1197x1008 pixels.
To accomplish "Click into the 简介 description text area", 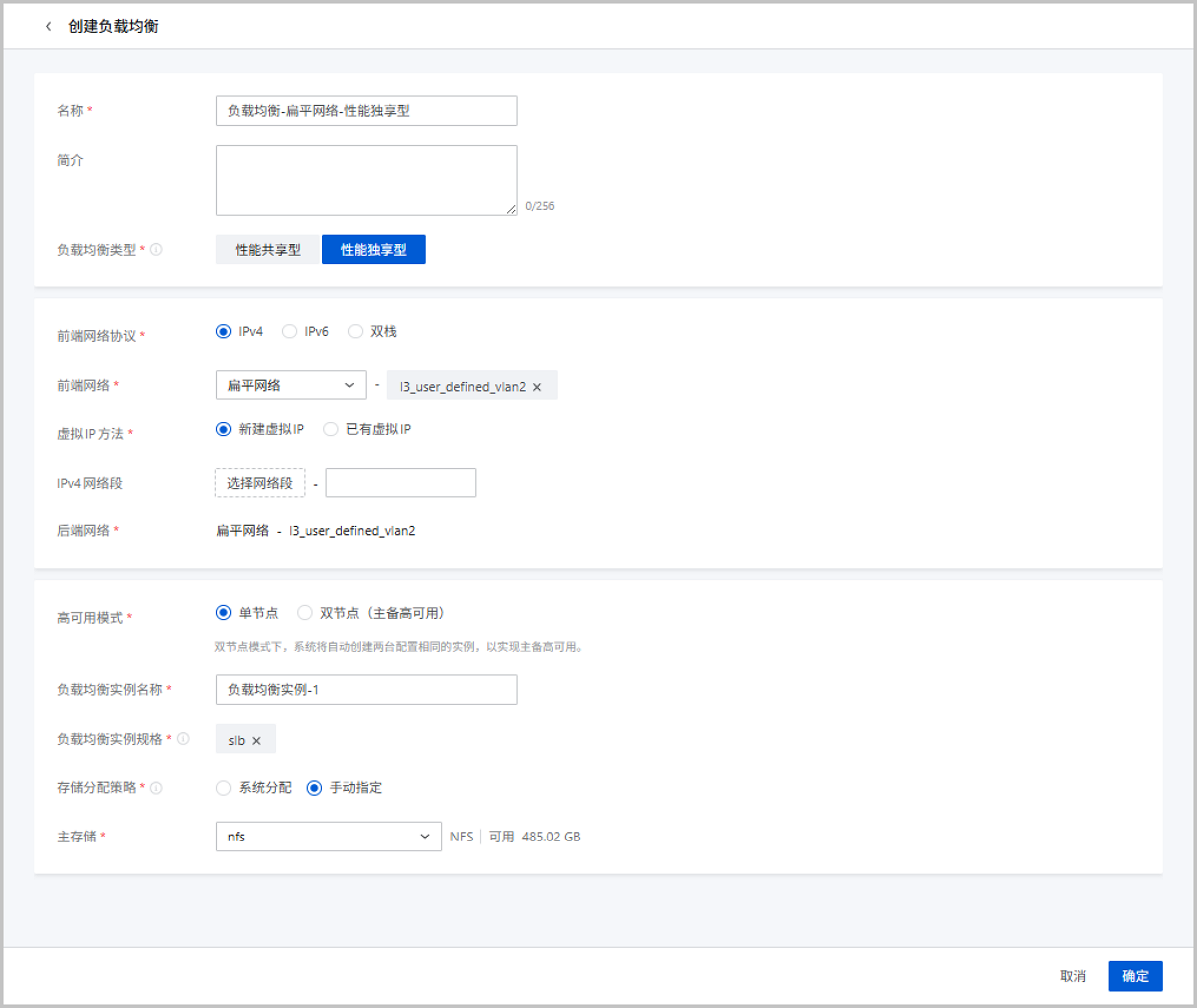I will pyautogui.click(x=366, y=180).
